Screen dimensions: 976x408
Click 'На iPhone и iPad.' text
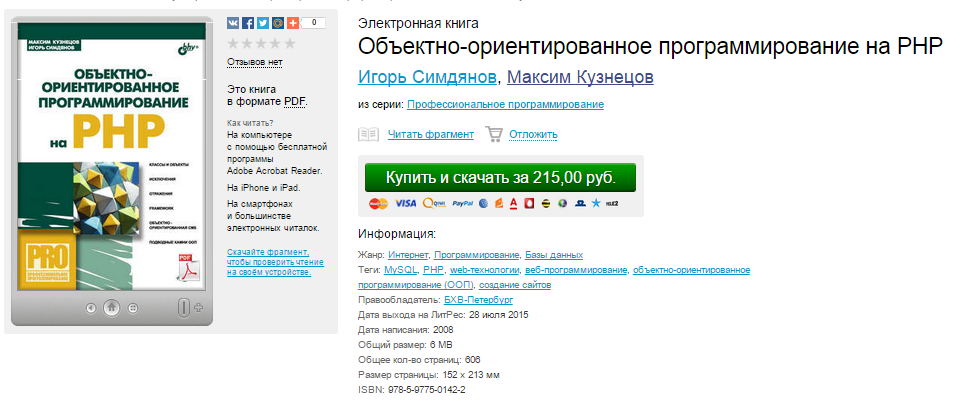pos(264,187)
